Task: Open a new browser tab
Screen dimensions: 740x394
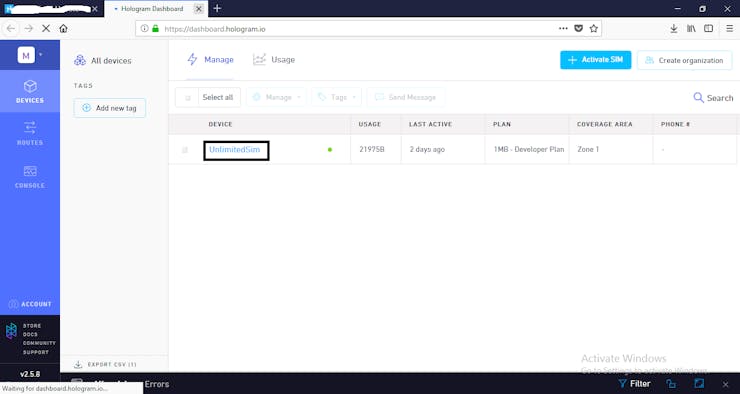Action: [217, 8]
